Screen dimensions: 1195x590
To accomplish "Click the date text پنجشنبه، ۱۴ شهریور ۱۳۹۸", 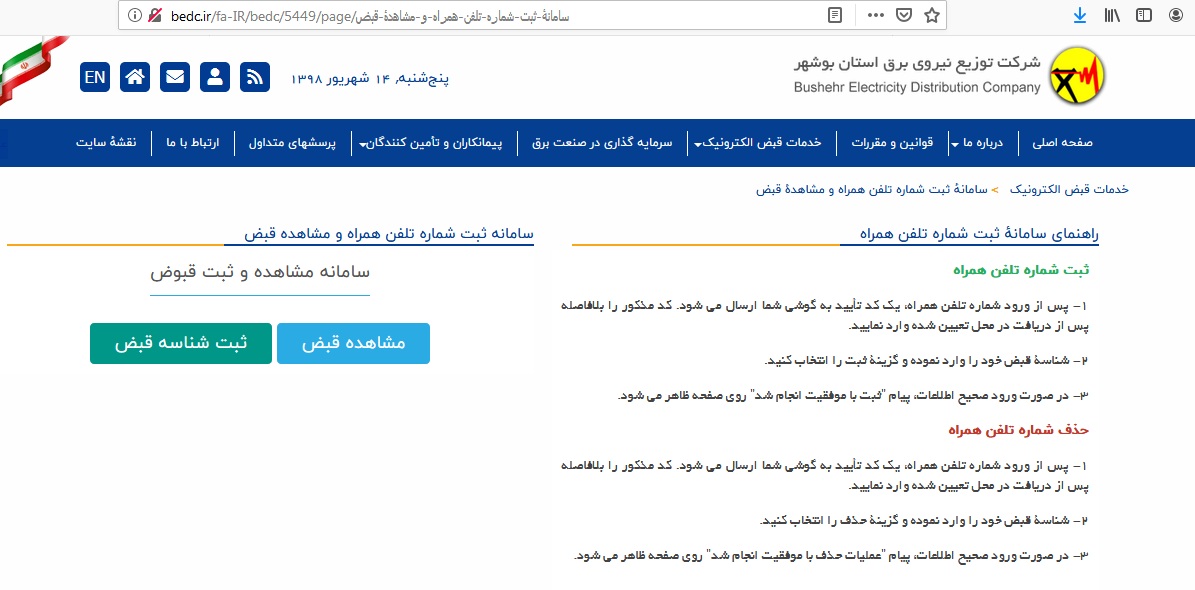I will tap(370, 78).
